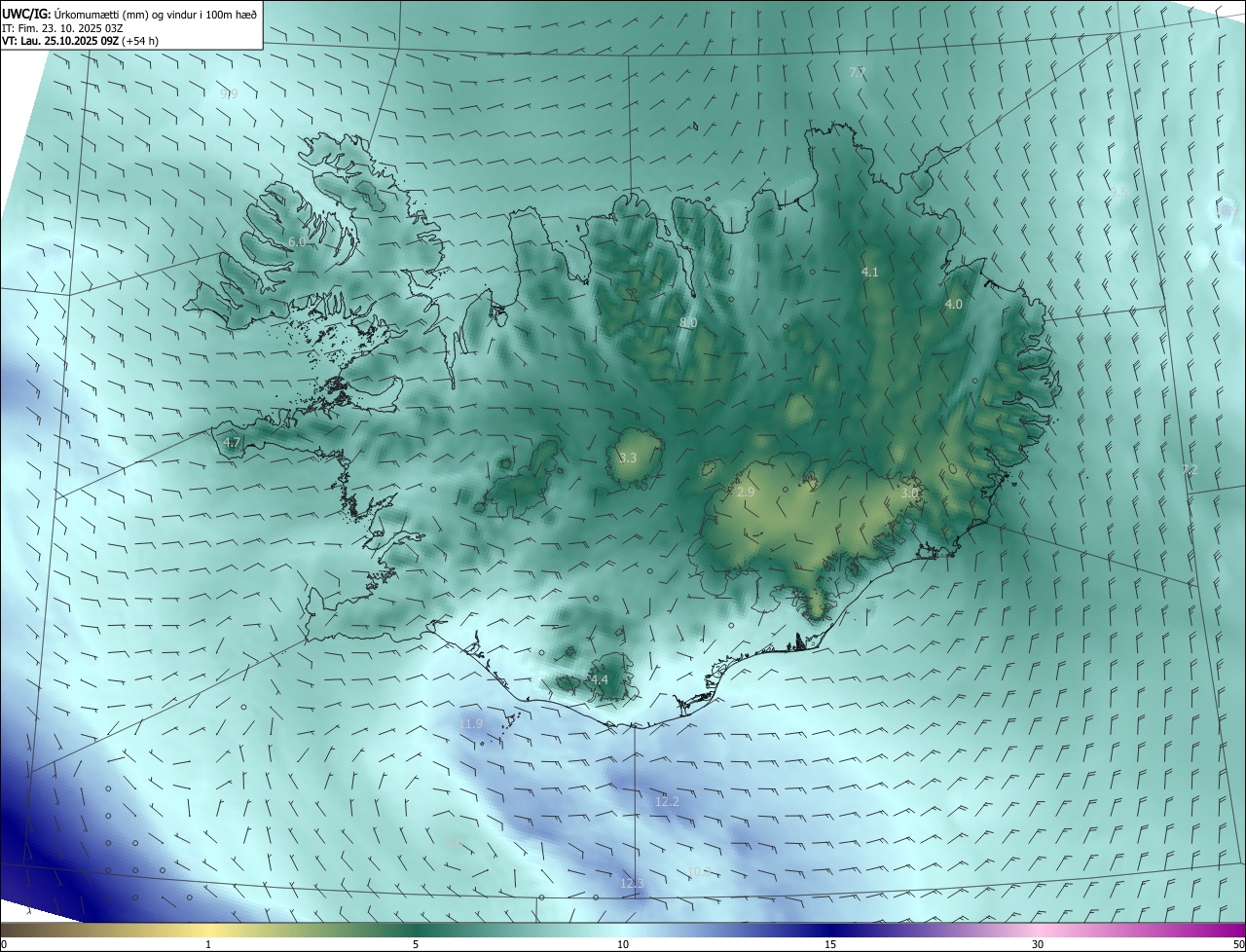Click the '5' label on the color scale
This screenshot has height=952, width=1246.
tap(416, 944)
